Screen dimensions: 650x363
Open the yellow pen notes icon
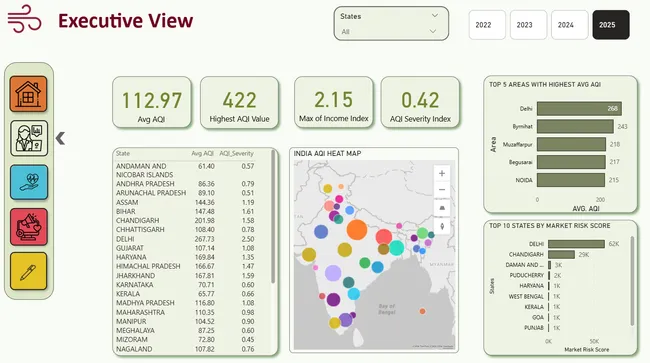pyautogui.click(x=29, y=271)
